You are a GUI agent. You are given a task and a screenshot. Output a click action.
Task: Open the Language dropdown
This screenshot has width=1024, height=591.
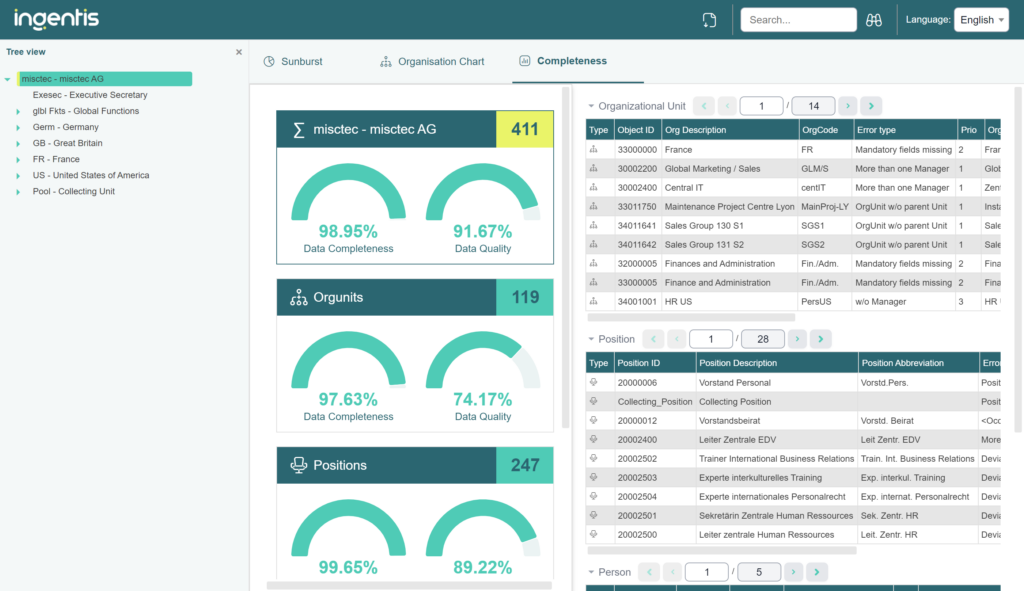click(x=981, y=20)
